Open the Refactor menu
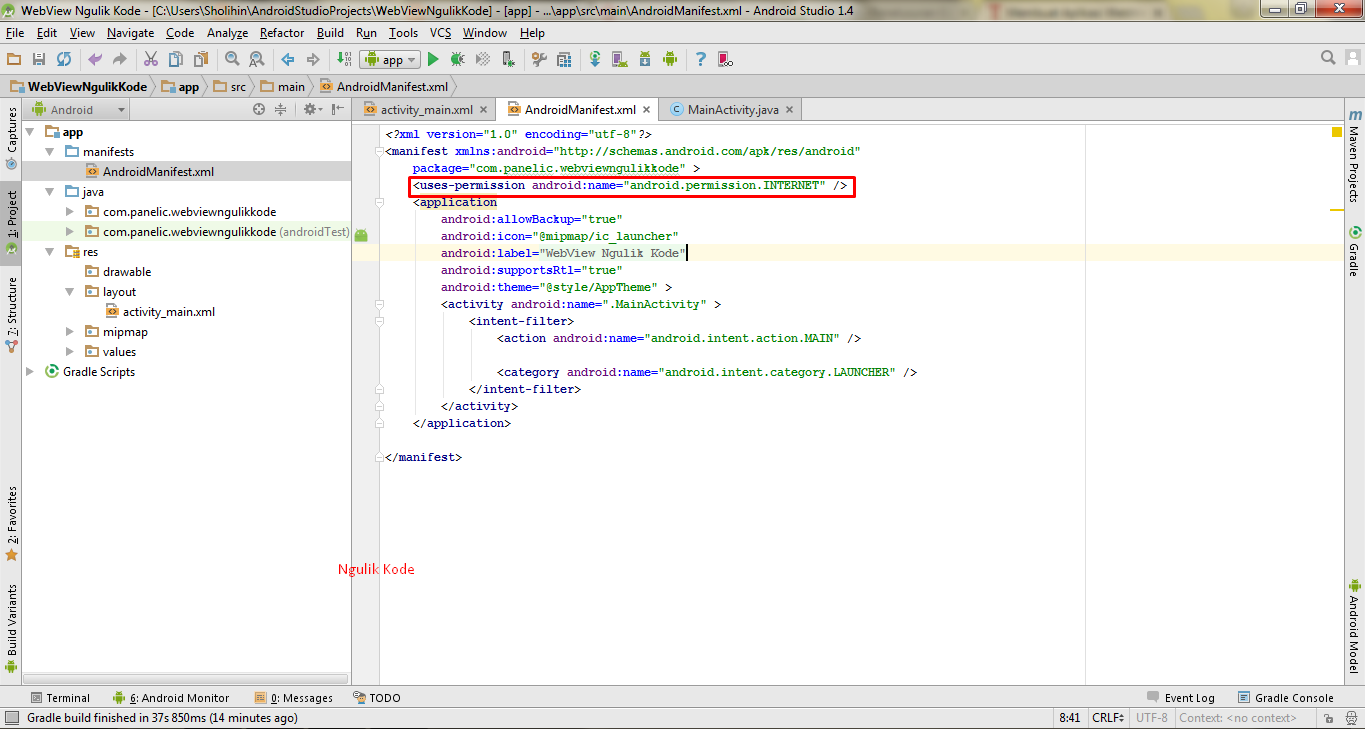The image size is (1365, 729). click(282, 33)
